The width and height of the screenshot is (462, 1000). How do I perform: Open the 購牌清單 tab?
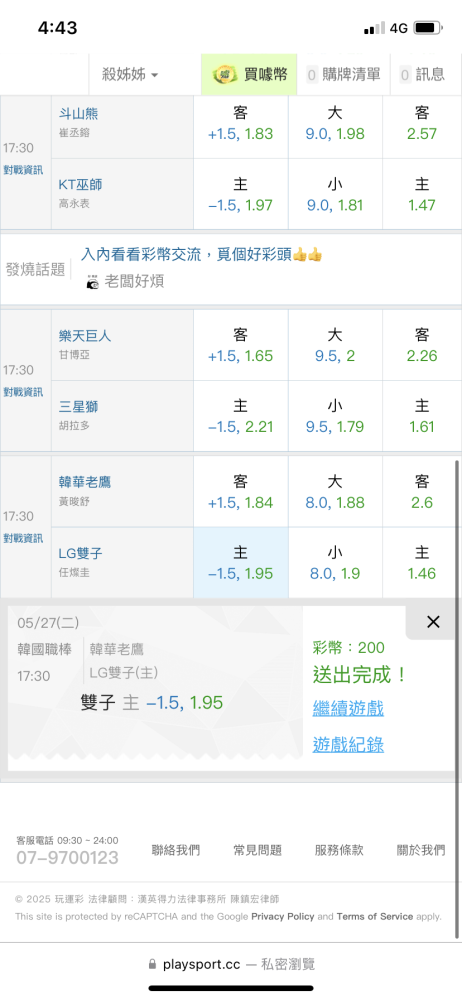coord(343,75)
